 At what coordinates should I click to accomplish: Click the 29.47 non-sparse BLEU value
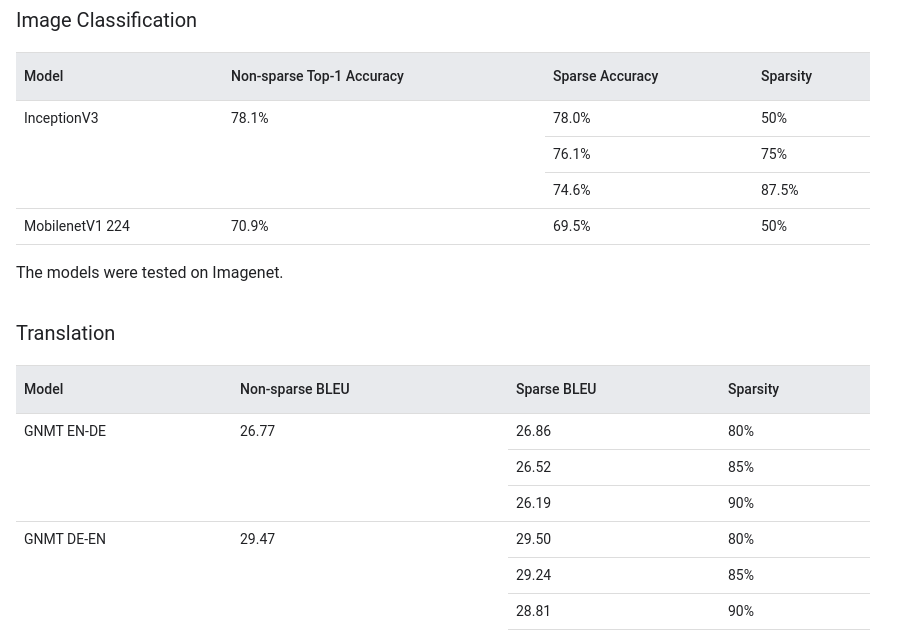pyautogui.click(x=257, y=539)
